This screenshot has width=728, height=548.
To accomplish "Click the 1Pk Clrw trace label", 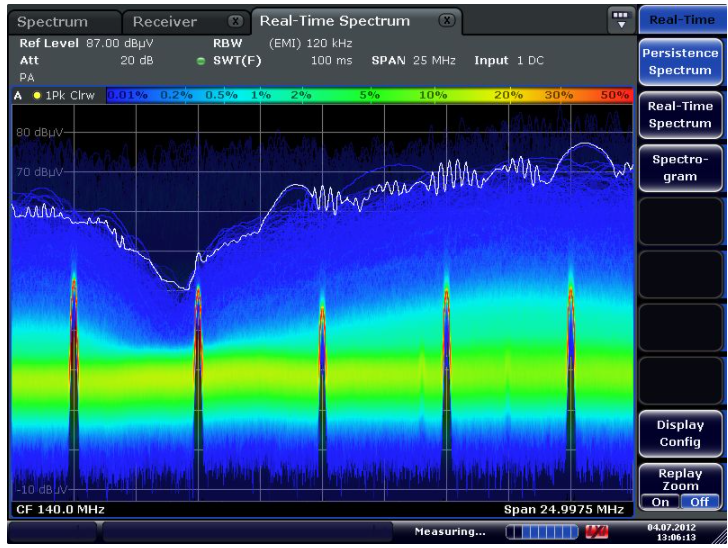I will point(70,96).
